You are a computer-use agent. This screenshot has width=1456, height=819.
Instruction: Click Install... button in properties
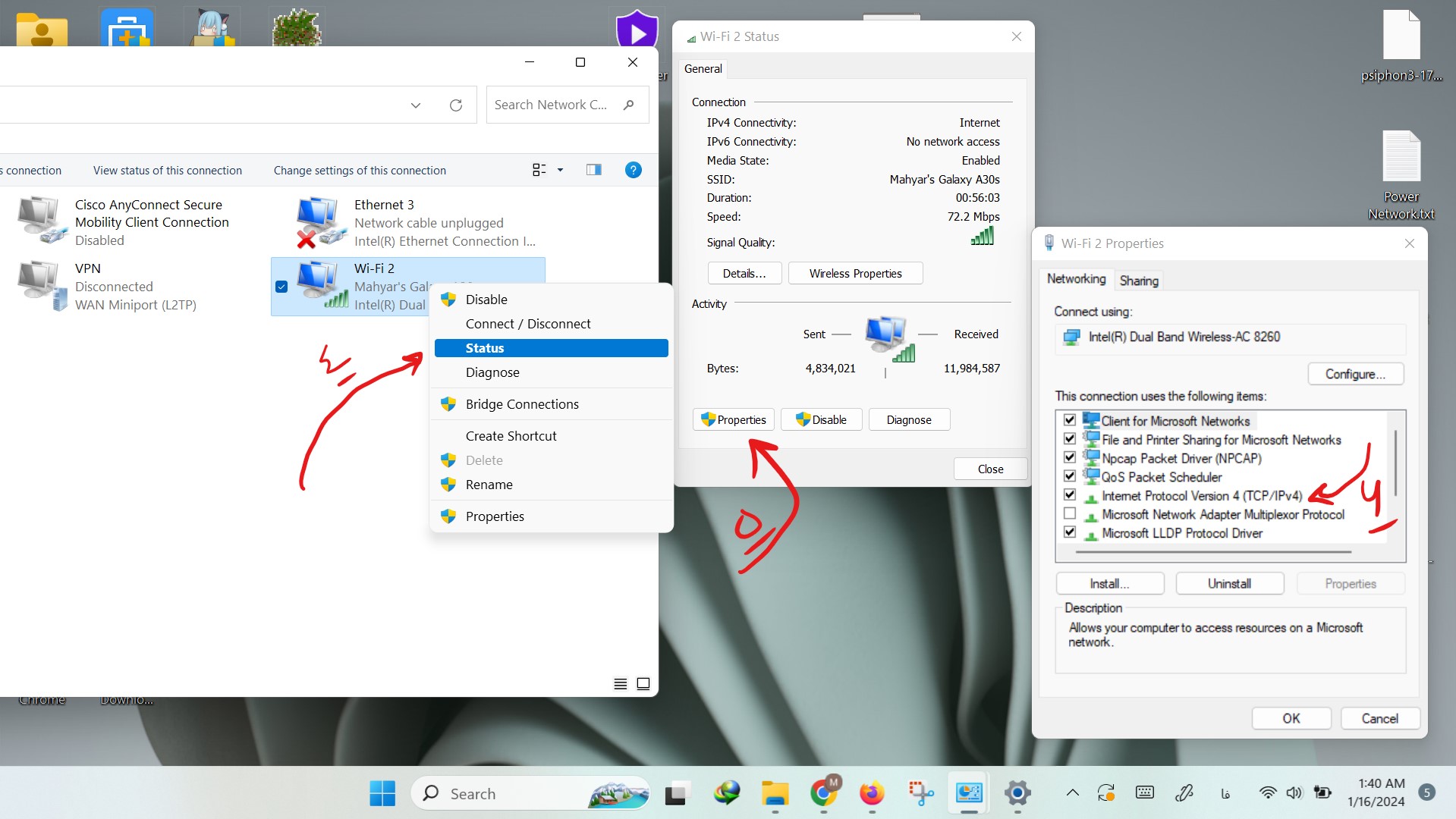(1109, 584)
